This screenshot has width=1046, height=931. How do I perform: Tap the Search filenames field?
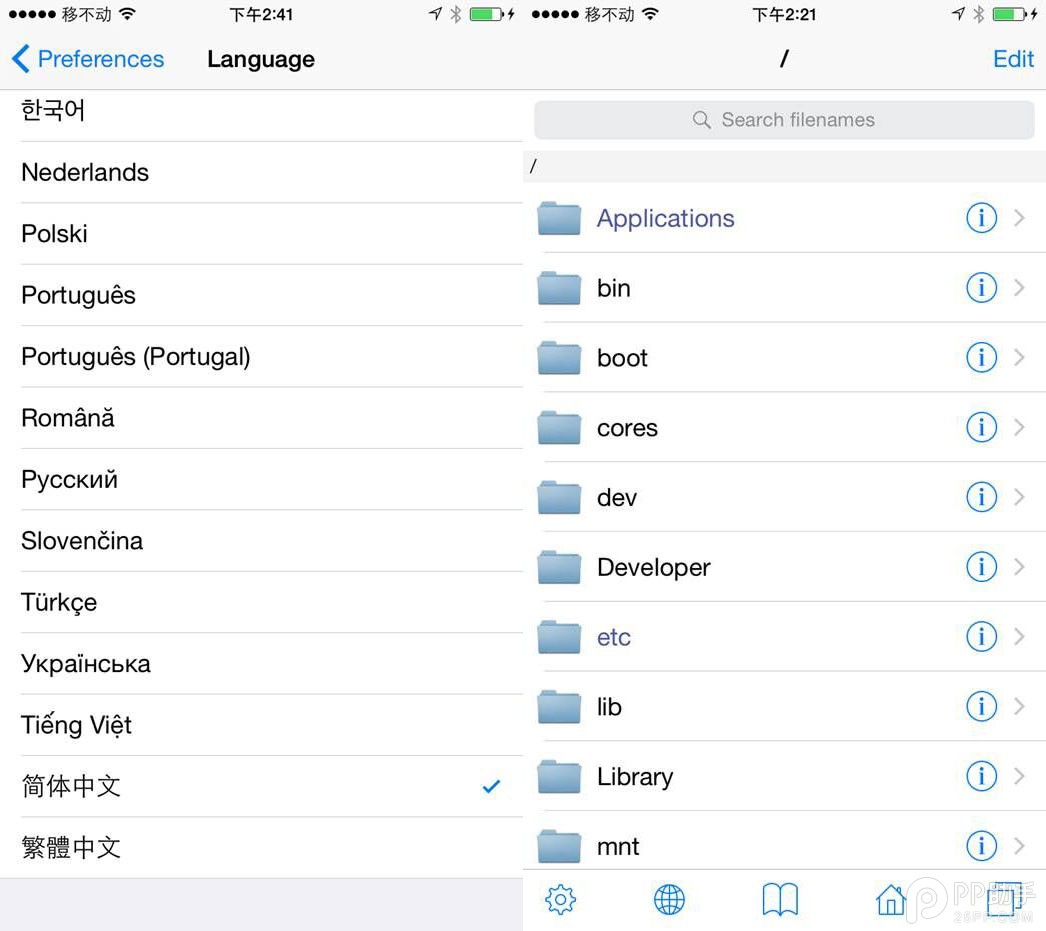coord(784,120)
